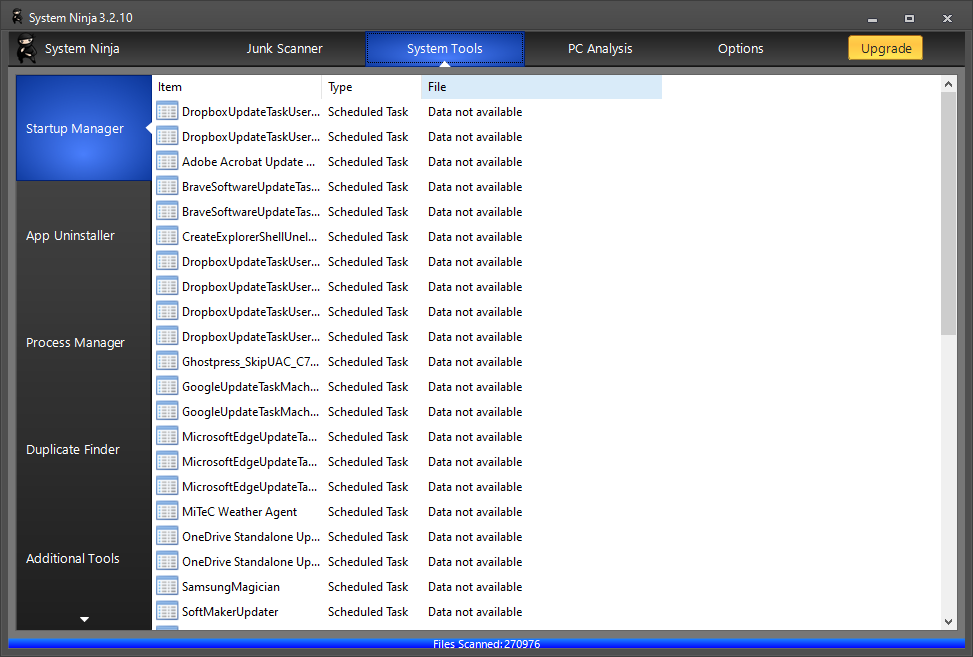Click 'Scheduled Task' in the MiTeC Weather Agent row

[368, 512]
